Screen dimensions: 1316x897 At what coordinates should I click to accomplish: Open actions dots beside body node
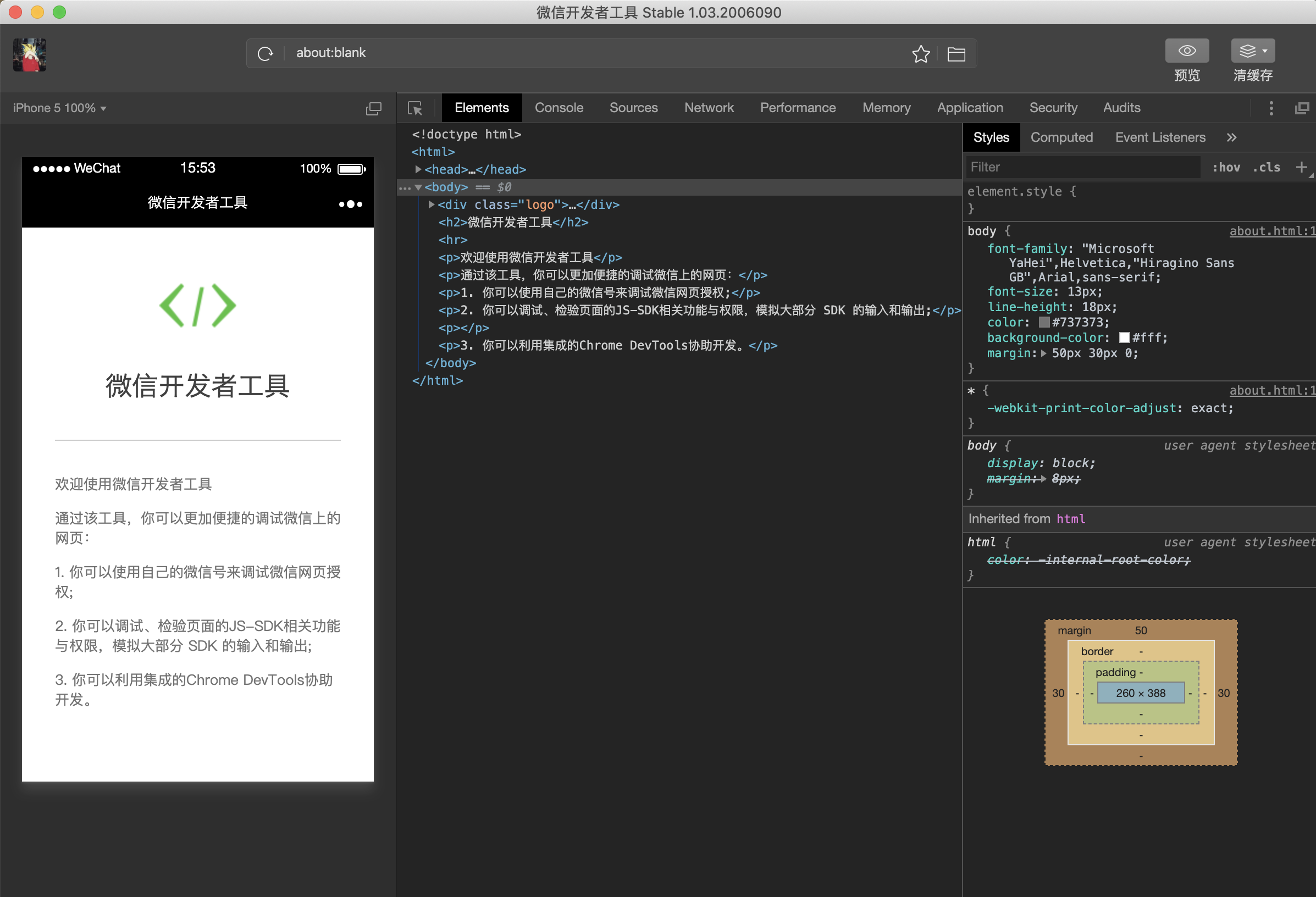(405, 188)
